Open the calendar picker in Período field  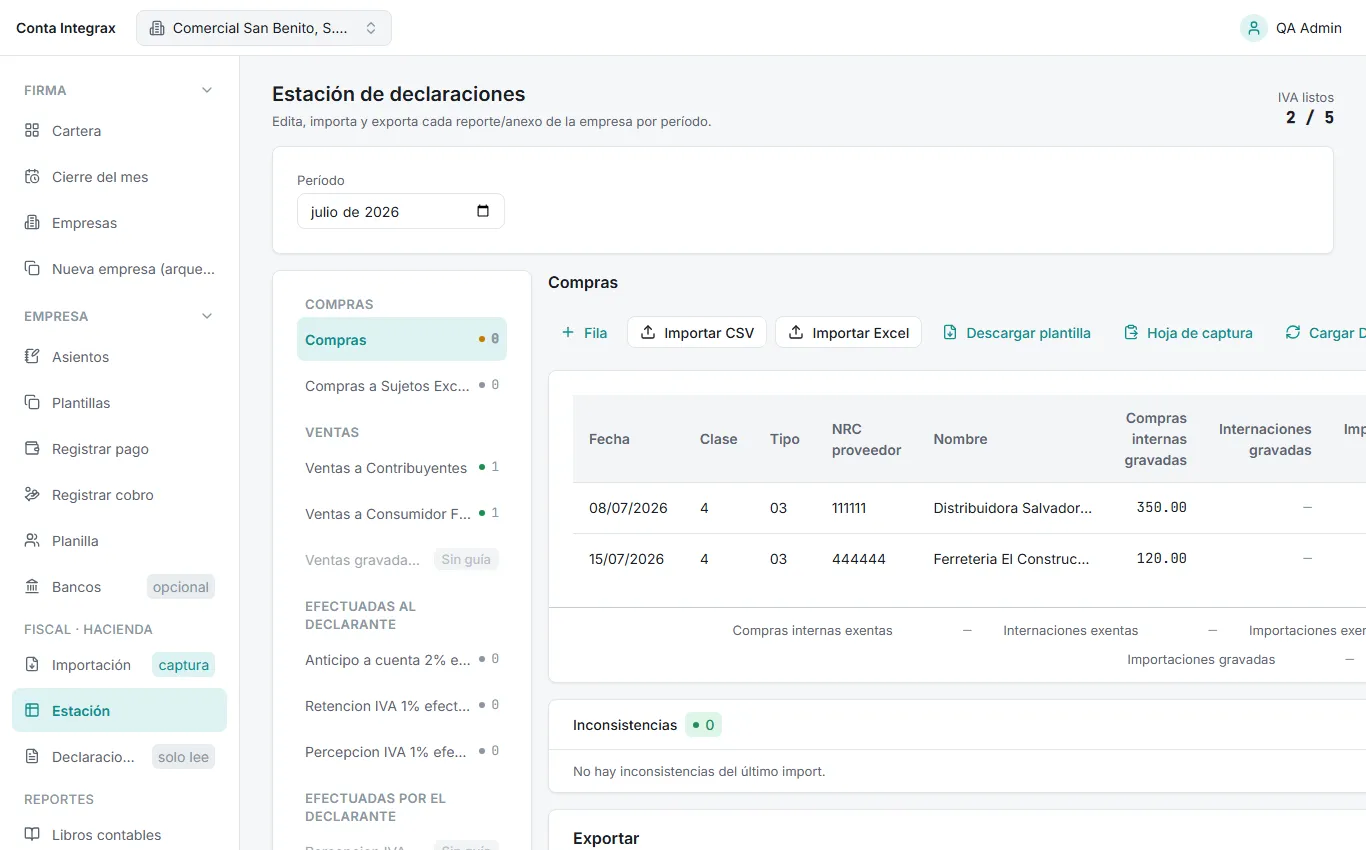tap(483, 211)
